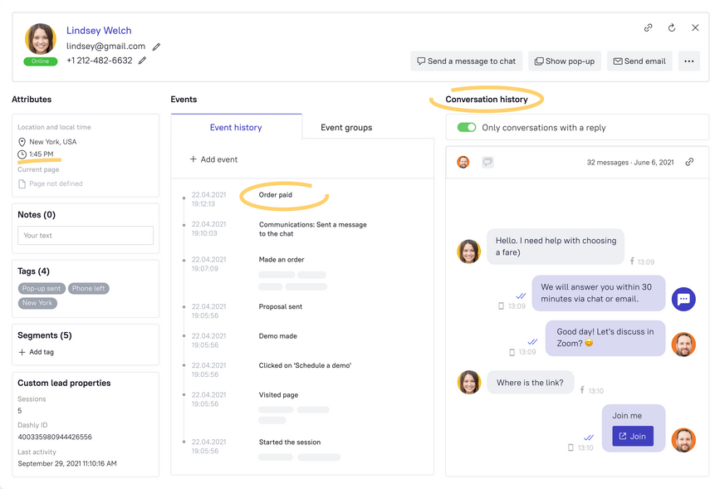Select the 'Phone left' tag

89,288
